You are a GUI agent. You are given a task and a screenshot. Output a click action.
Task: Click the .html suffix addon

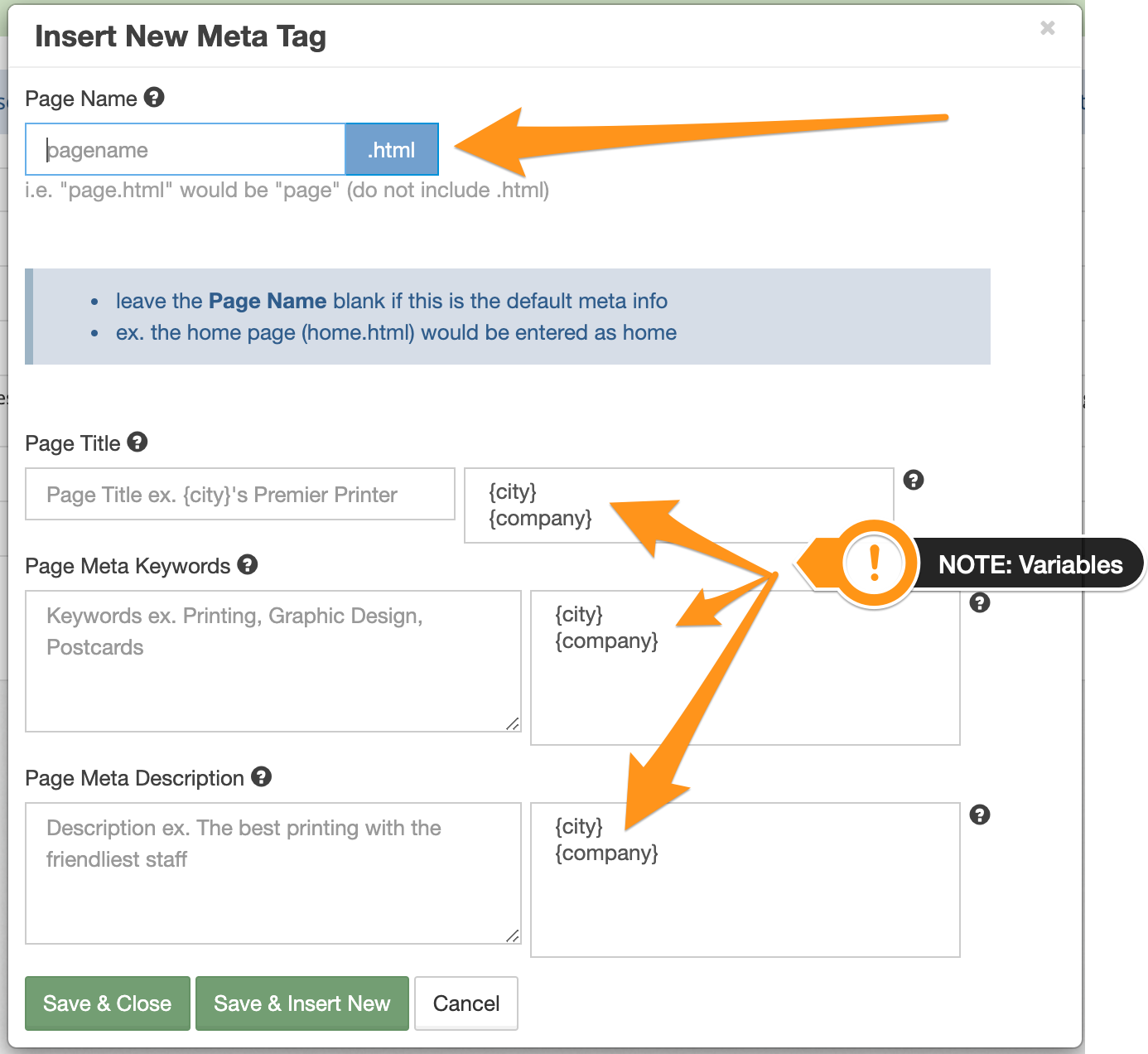coord(392,150)
